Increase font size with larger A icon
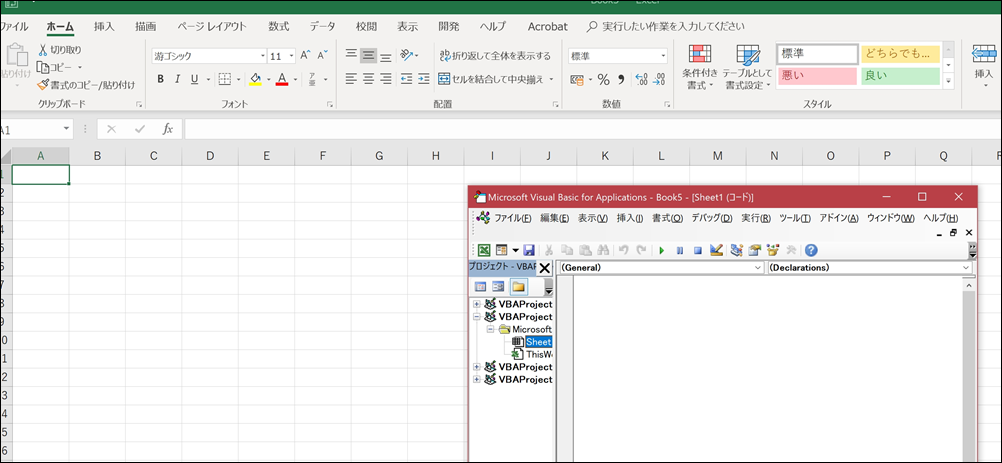 (x=305, y=56)
